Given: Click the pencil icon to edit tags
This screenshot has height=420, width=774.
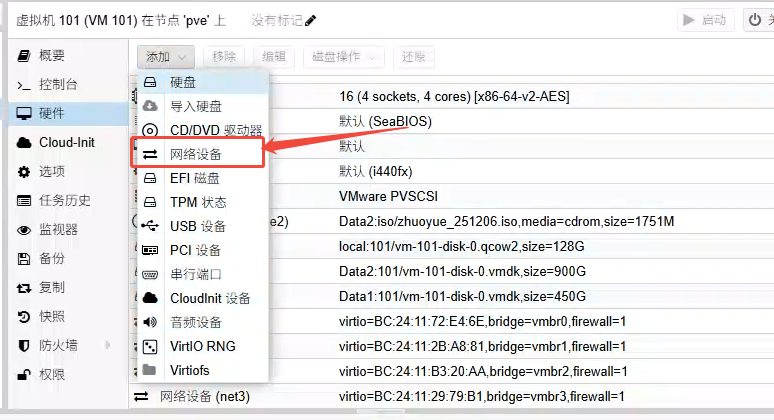Looking at the screenshot, I should click(310, 20).
